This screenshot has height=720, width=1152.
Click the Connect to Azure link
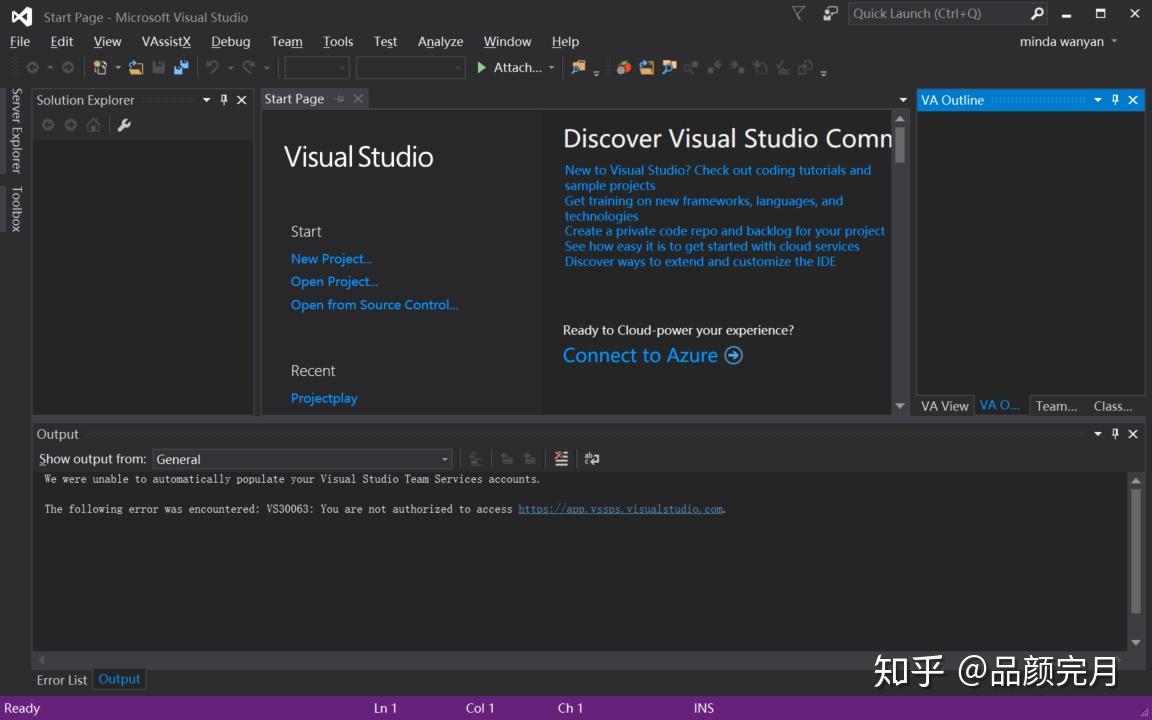click(640, 355)
